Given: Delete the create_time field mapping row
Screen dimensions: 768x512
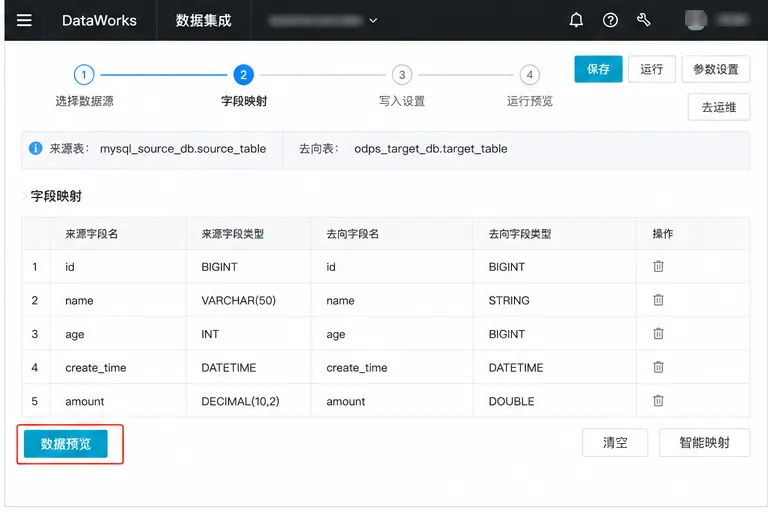Looking at the screenshot, I should (658, 367).
